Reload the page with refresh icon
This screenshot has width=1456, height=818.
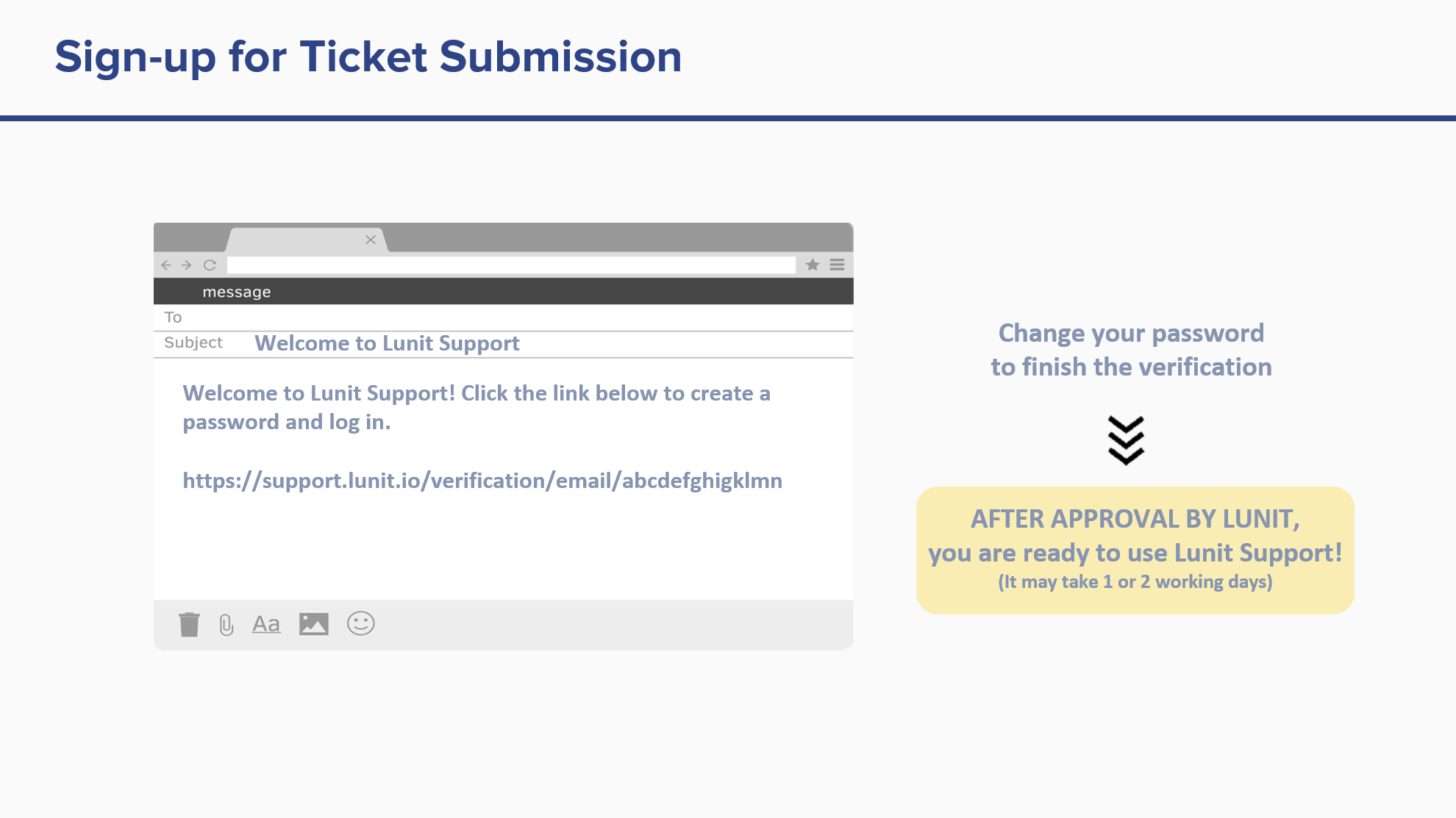click(210, 265)
